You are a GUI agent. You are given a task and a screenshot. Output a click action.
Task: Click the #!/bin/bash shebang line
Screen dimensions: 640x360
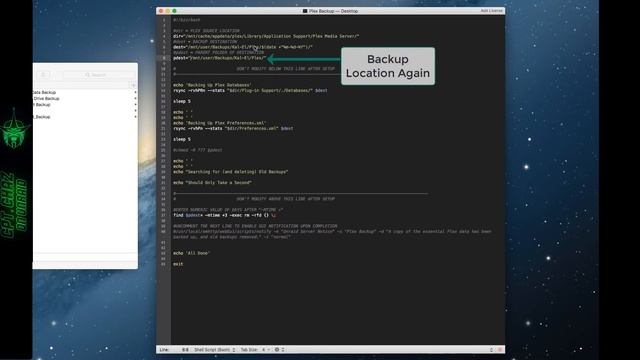pyautogui.click(x=187, y=20)
